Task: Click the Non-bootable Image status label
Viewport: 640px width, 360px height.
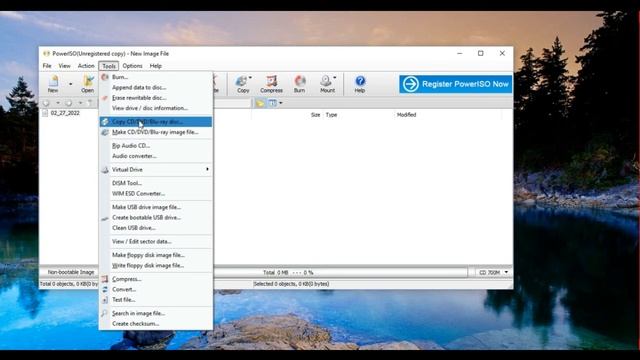Action: (x=71, y=272)
